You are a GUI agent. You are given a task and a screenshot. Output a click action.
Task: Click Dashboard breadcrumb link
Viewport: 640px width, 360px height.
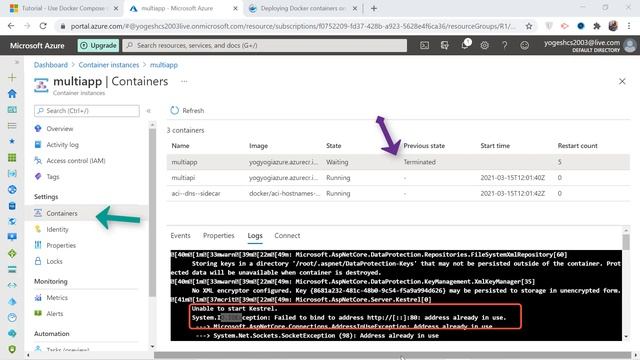[51, 65]
